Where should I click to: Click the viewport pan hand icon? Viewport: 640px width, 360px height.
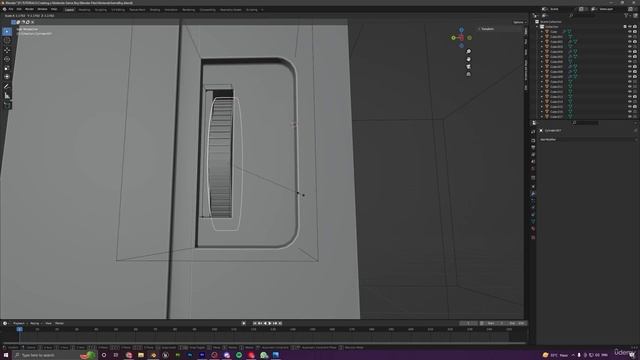(469, 59)
